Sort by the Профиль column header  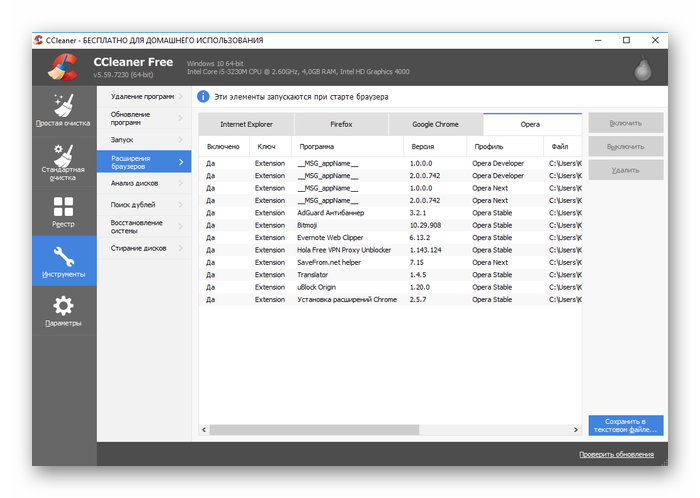click(505, 146)
